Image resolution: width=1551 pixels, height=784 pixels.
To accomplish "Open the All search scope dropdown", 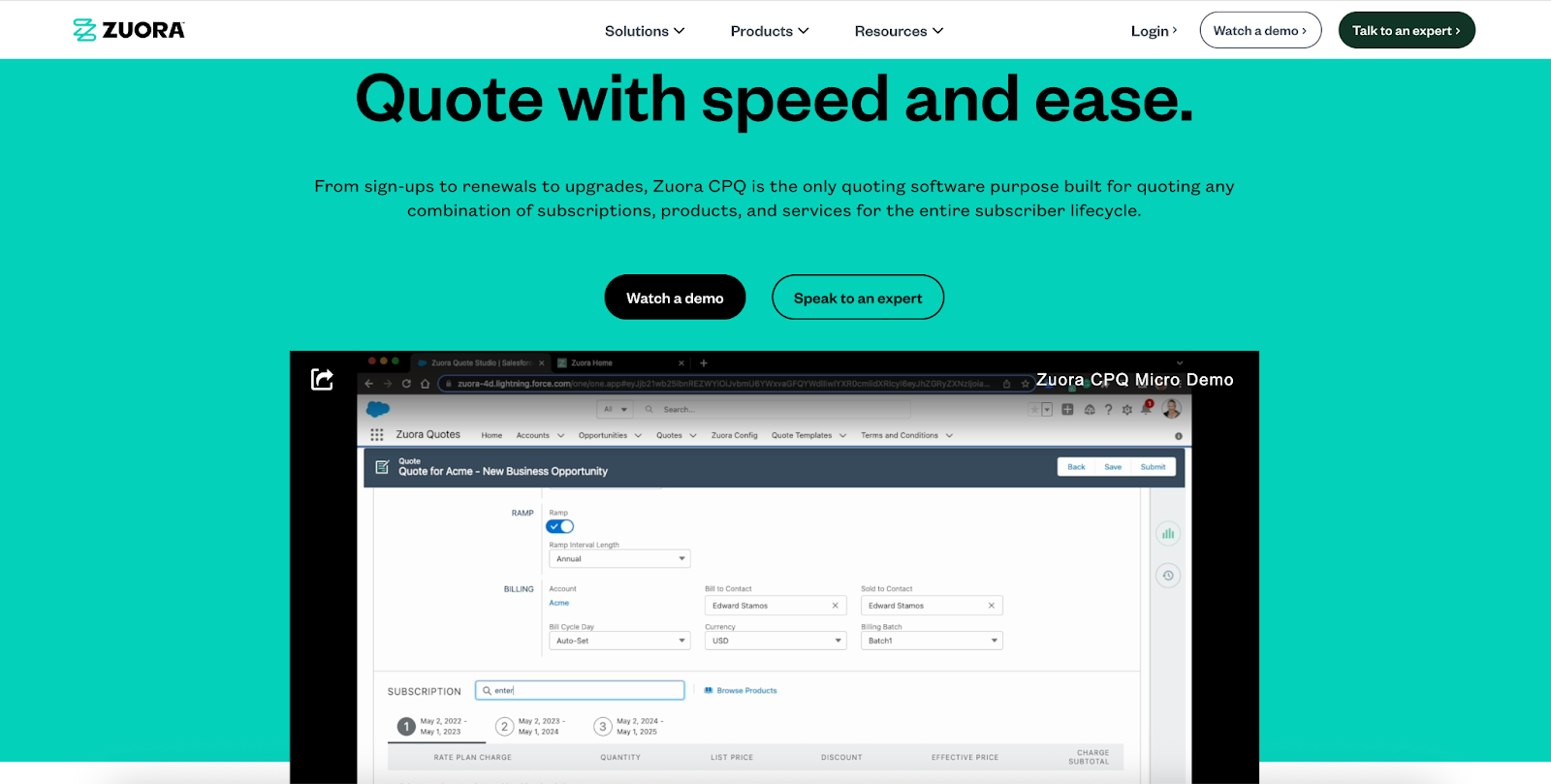I will 616,409.
